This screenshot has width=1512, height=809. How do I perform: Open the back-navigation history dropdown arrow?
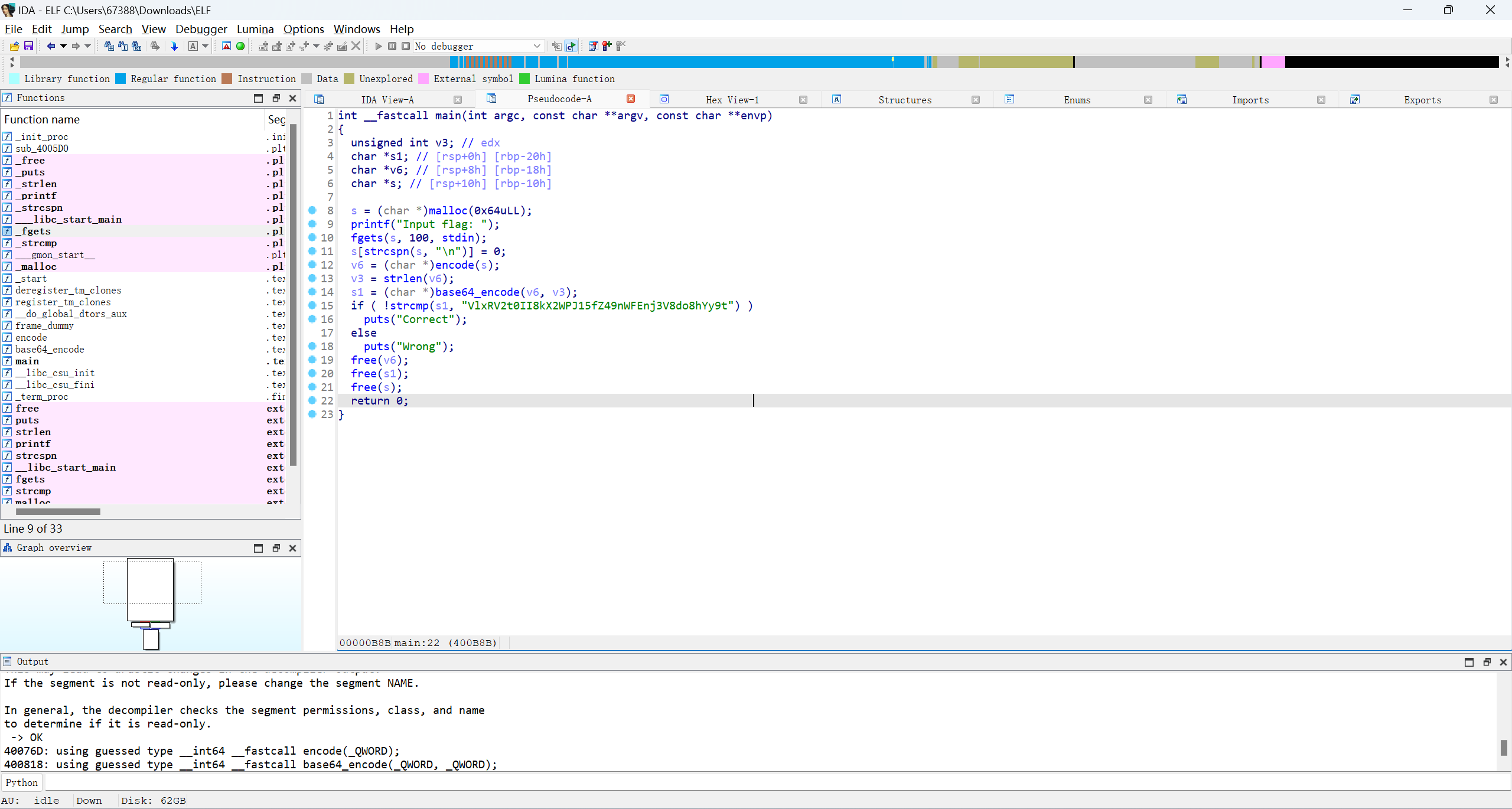coord(63,46)
